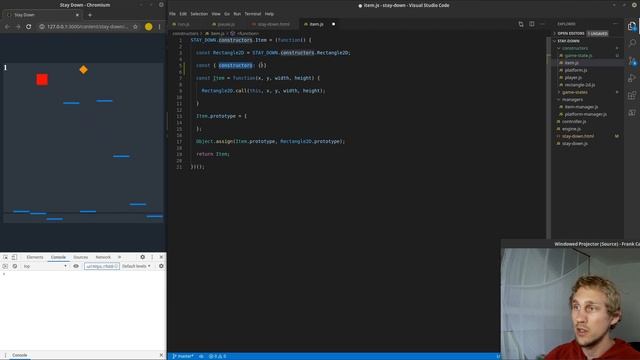Open the Explorer icon in activity bar

(x=632, y=26)
